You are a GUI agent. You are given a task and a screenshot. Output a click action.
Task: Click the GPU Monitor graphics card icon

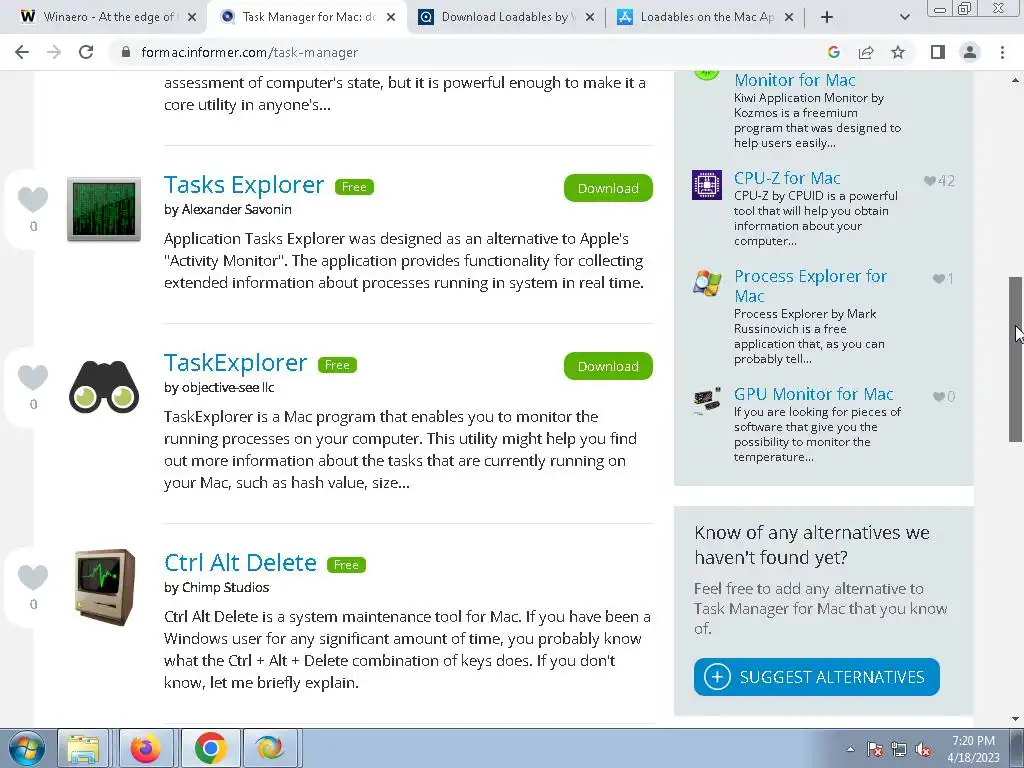point(707,400)
